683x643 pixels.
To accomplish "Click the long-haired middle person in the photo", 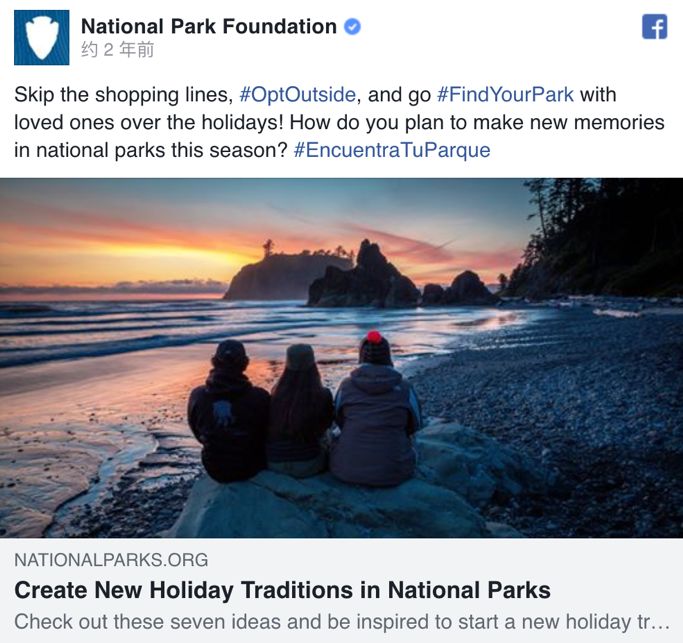I will [x=300, y=410].
